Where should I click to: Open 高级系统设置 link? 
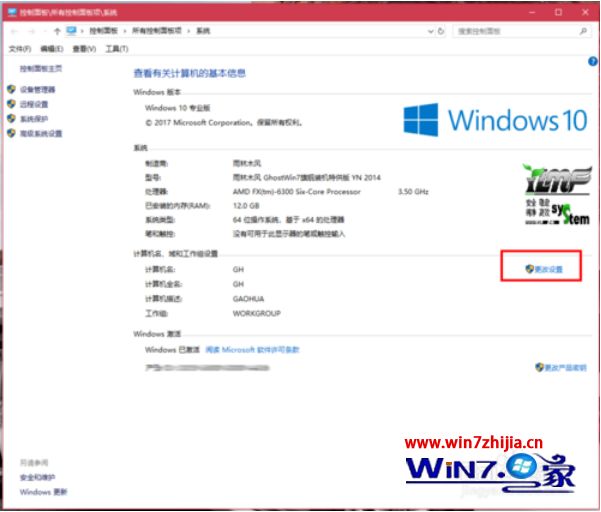click(x=41, y=133)
